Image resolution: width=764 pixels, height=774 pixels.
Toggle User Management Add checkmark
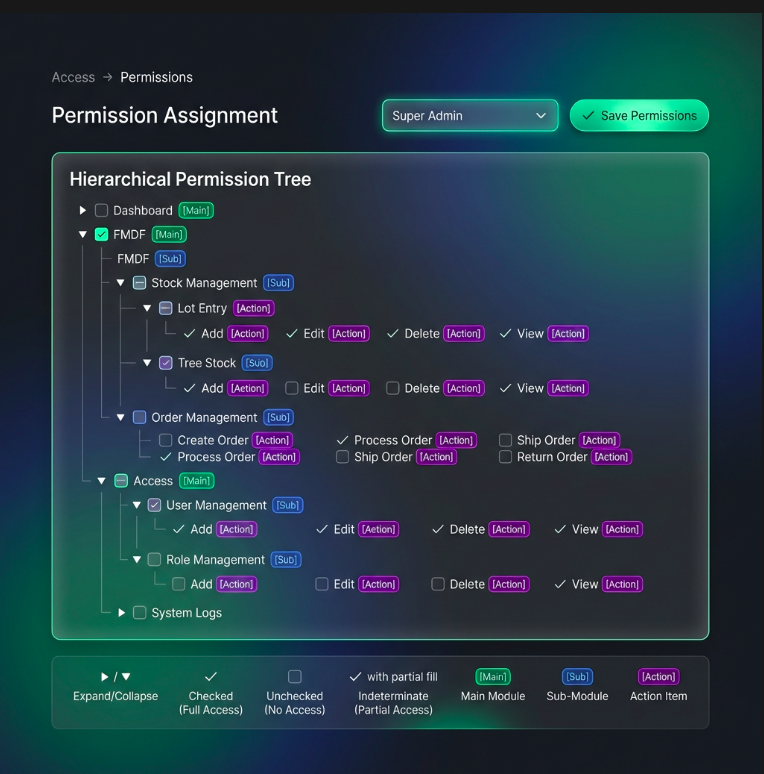179,530
